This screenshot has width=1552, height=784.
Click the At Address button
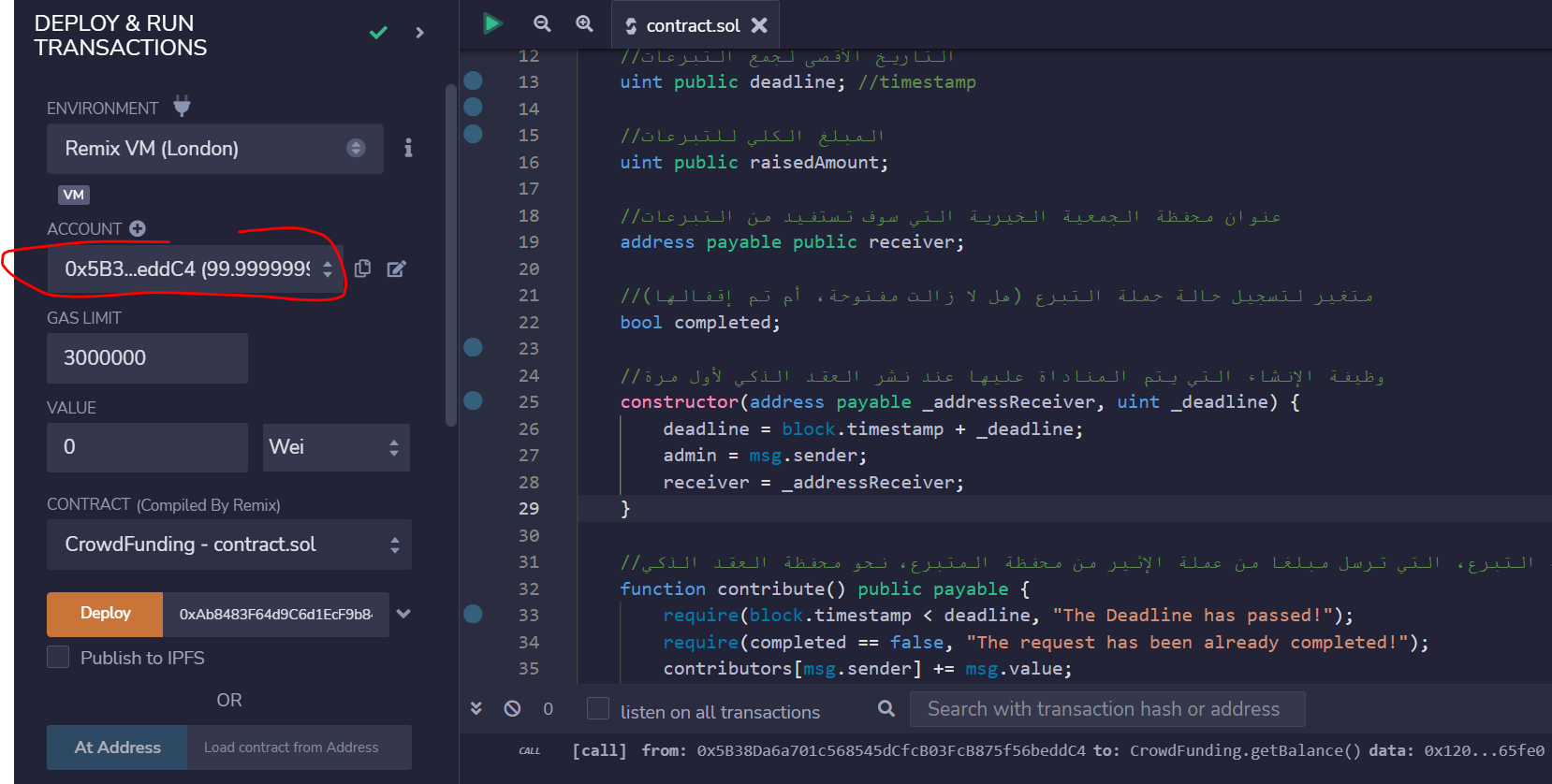(117, 748)
